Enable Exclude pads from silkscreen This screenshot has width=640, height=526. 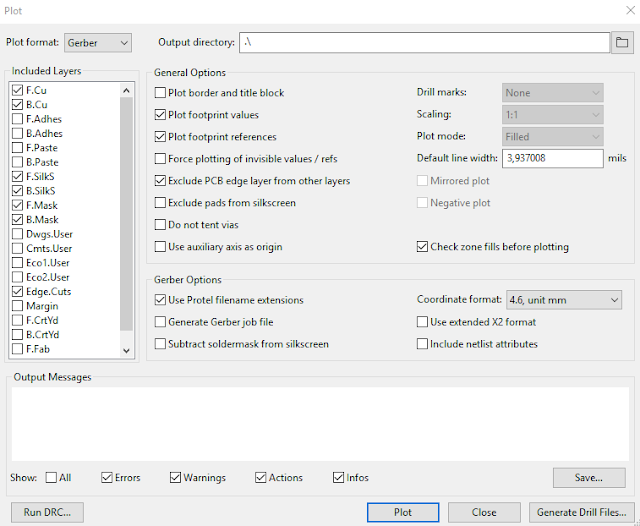coord(160,203)
